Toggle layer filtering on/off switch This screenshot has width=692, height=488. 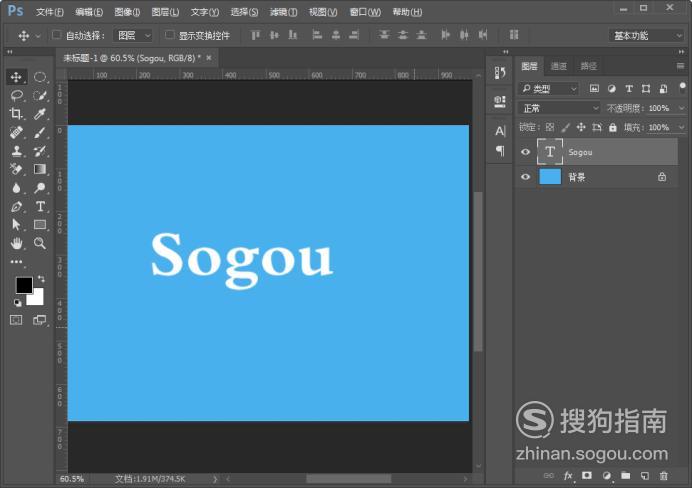[x=683, y=88]
